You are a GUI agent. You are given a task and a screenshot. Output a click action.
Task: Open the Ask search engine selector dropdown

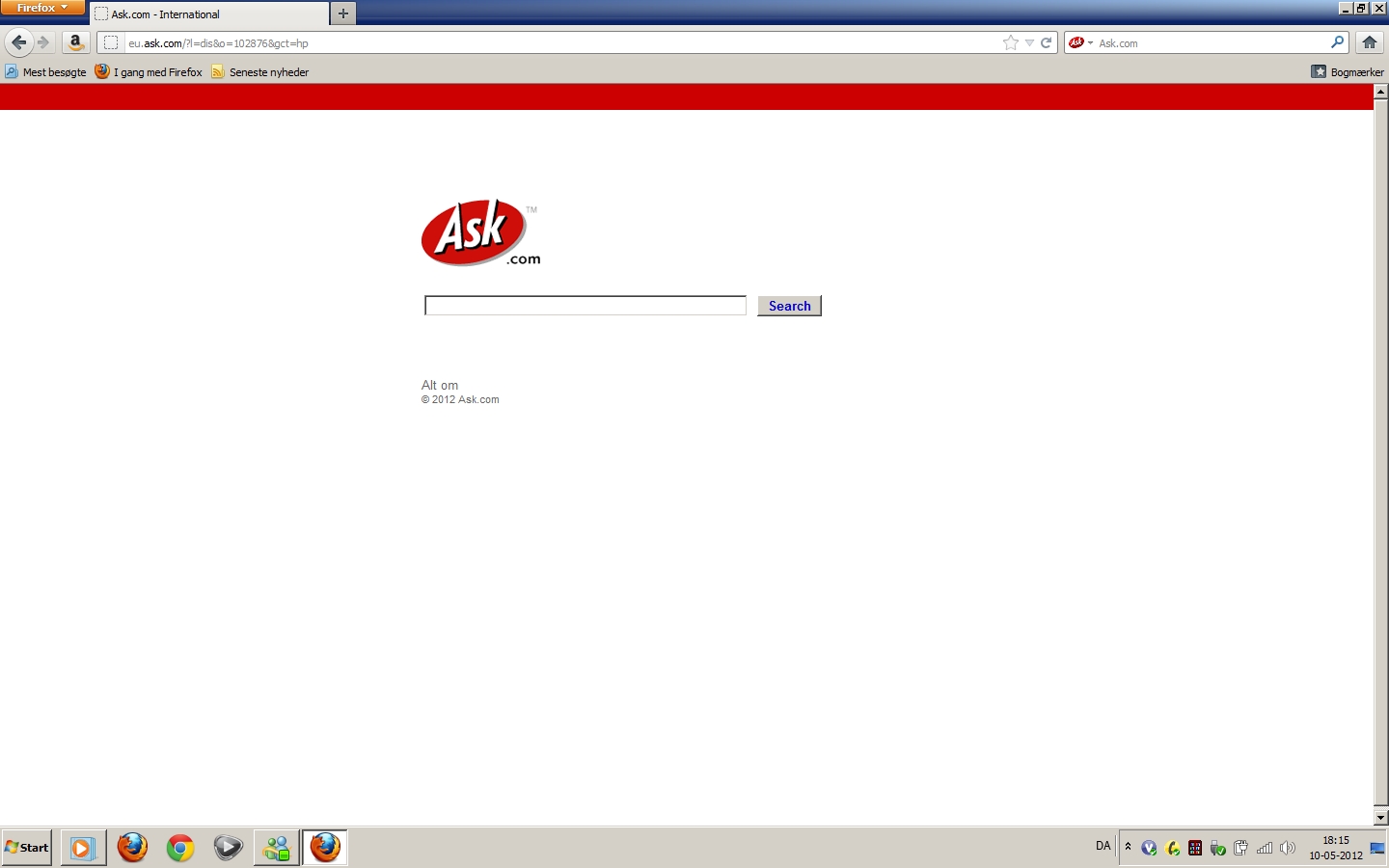[x=1080, y=42]
